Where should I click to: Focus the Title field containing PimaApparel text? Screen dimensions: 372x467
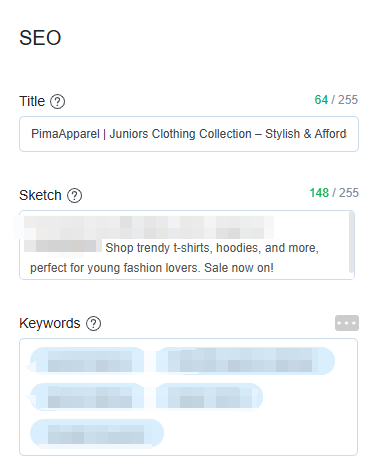189,134
